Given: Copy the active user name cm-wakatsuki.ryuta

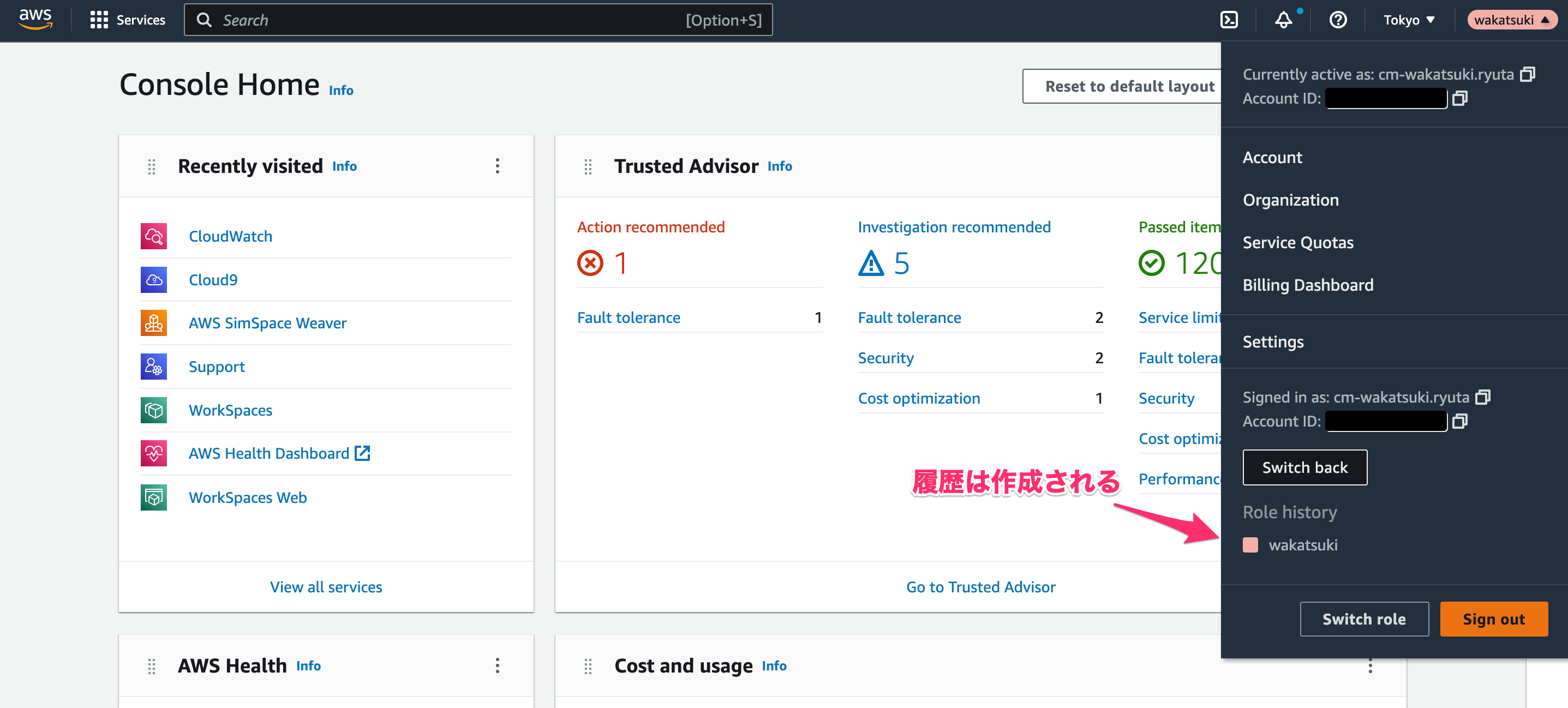Looking at the screenshot, I should click(x=1527, y=74).
